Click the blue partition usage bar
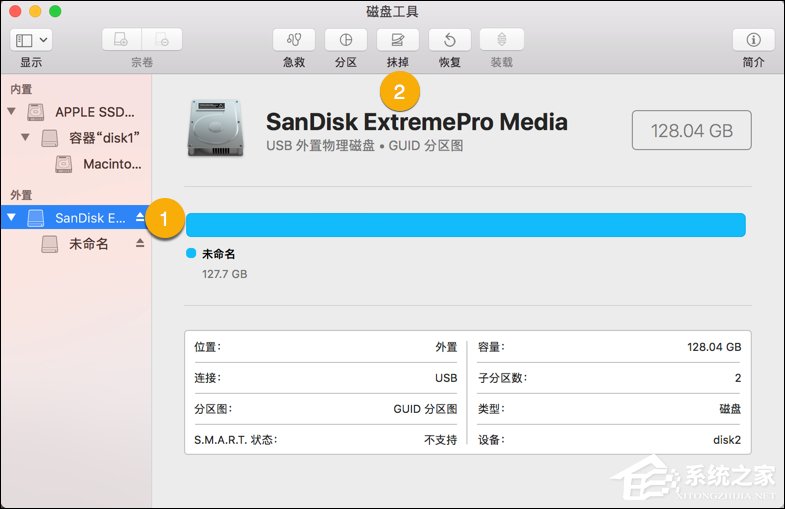 465,225
